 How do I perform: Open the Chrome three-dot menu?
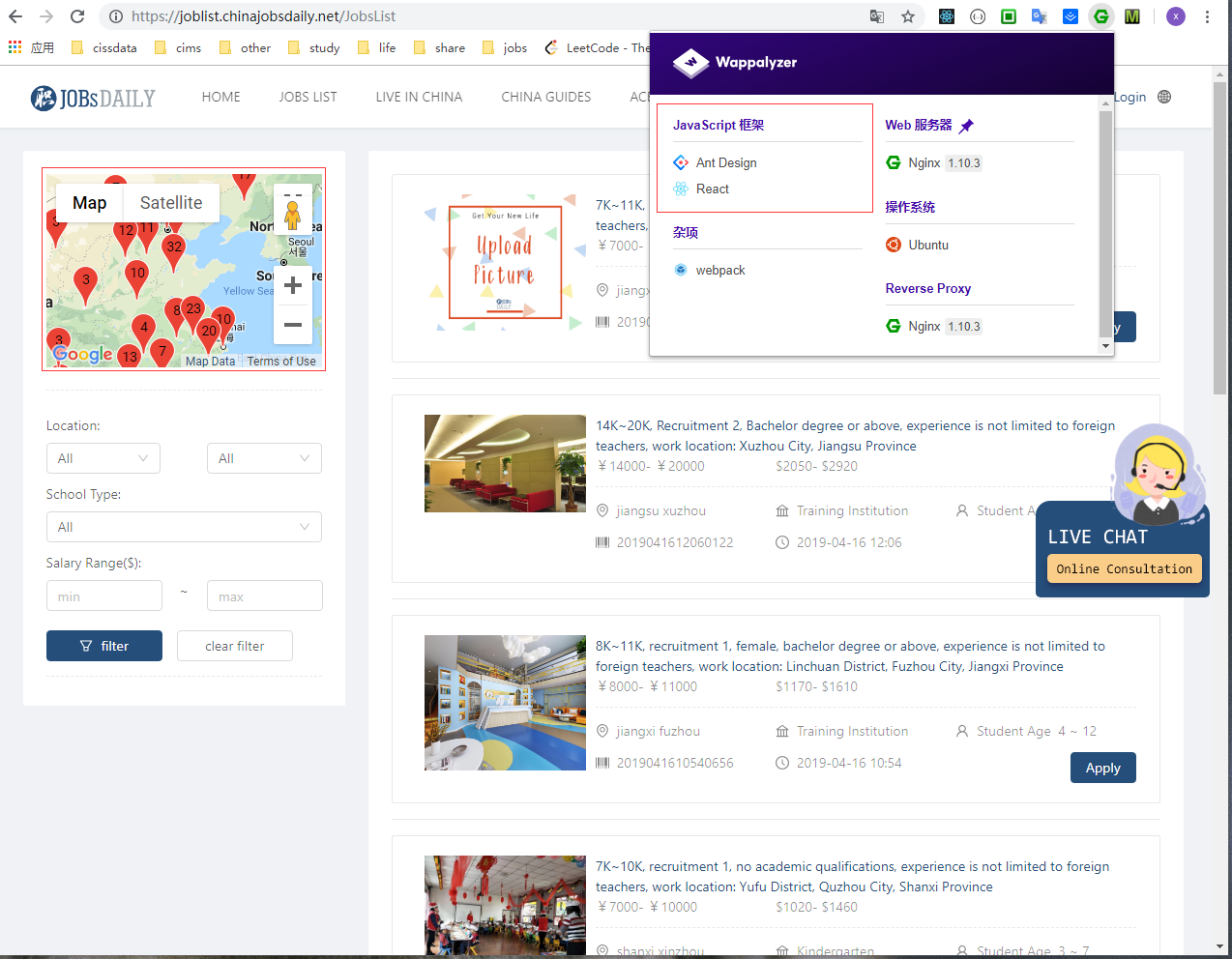point(1207,16)
